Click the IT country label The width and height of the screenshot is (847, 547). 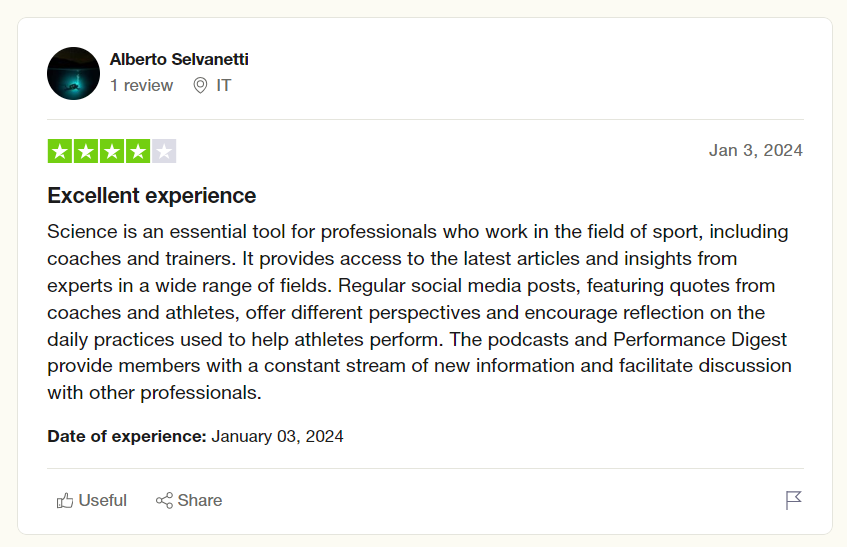(224, 85)
